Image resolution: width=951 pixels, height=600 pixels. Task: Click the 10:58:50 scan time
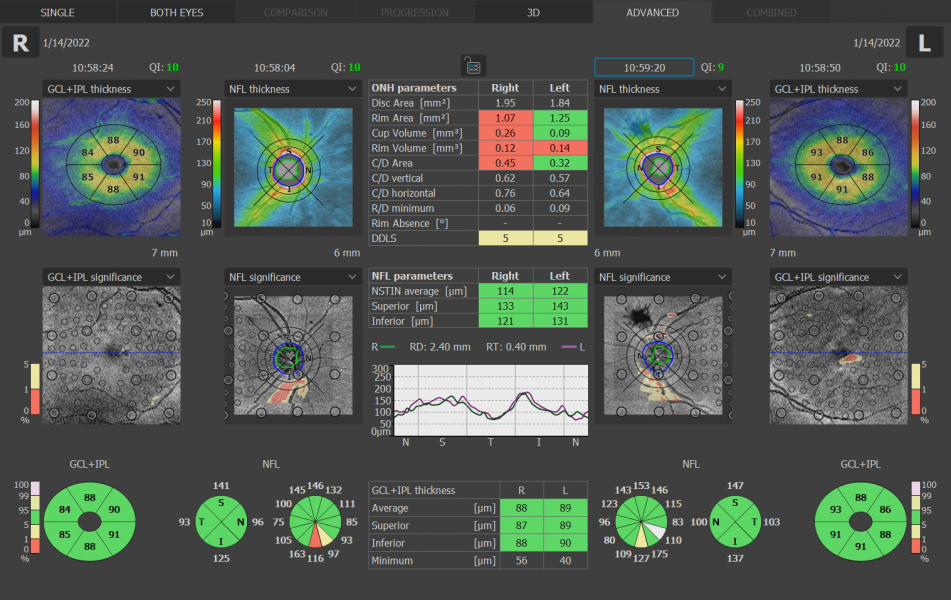click(x=820, y=67)
